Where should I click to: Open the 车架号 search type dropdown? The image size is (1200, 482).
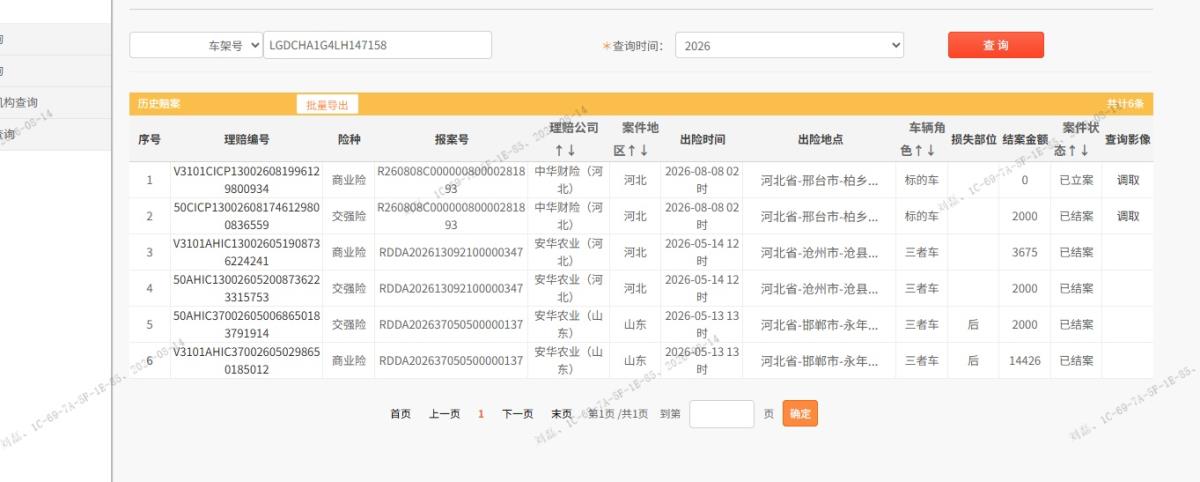pos(196,45)
